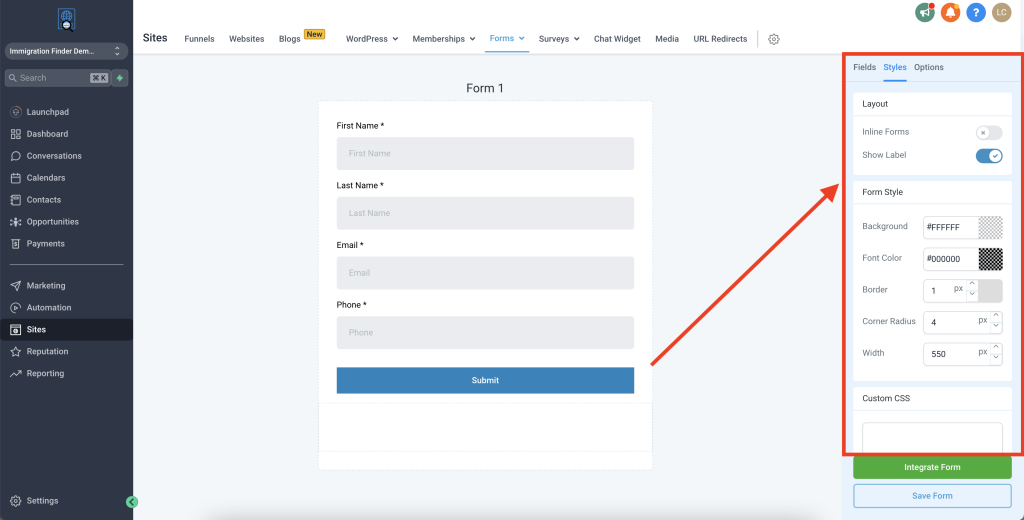The image size is (1024, 520).
Task: Open the notifications bell icon
Action: click(950, 13)
